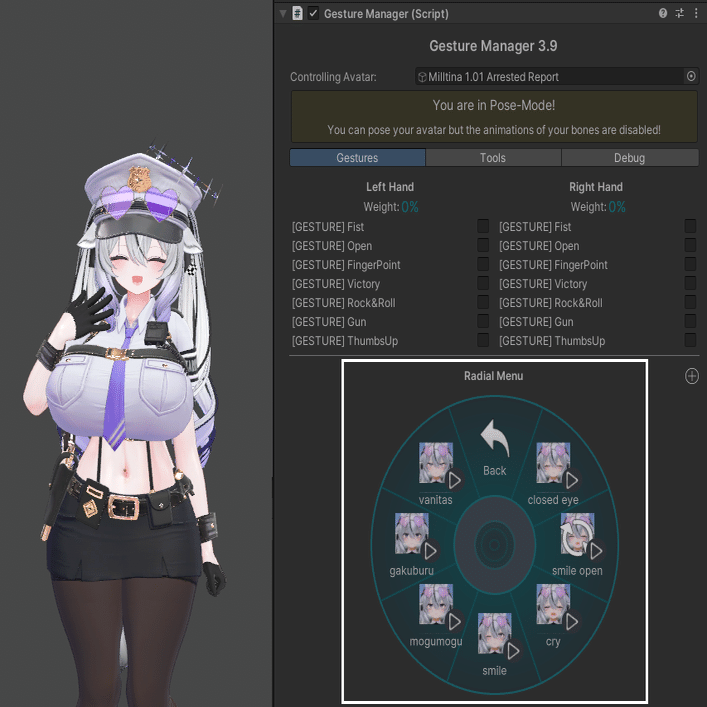
Task: Click the Right Hand column heading
Action: [596, 187]
